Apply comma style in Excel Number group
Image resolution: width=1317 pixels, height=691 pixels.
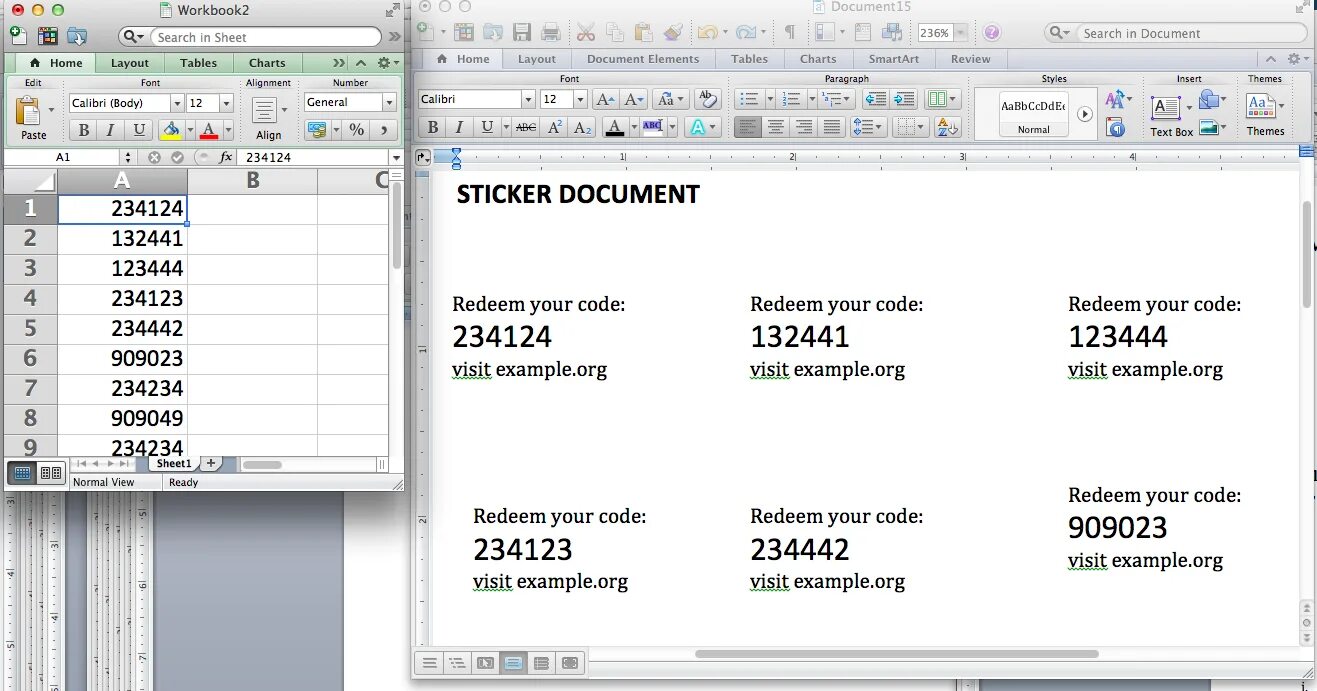[384, 130]
